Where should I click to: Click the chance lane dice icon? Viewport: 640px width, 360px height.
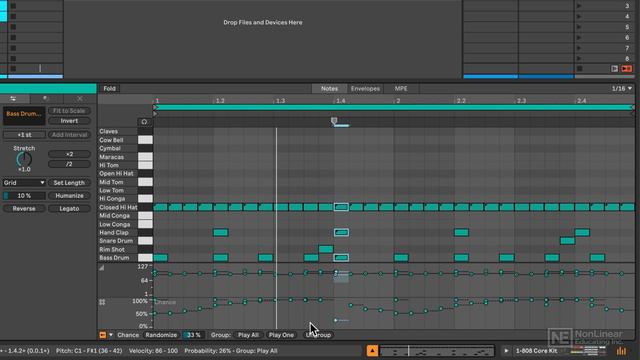point(102,302)
